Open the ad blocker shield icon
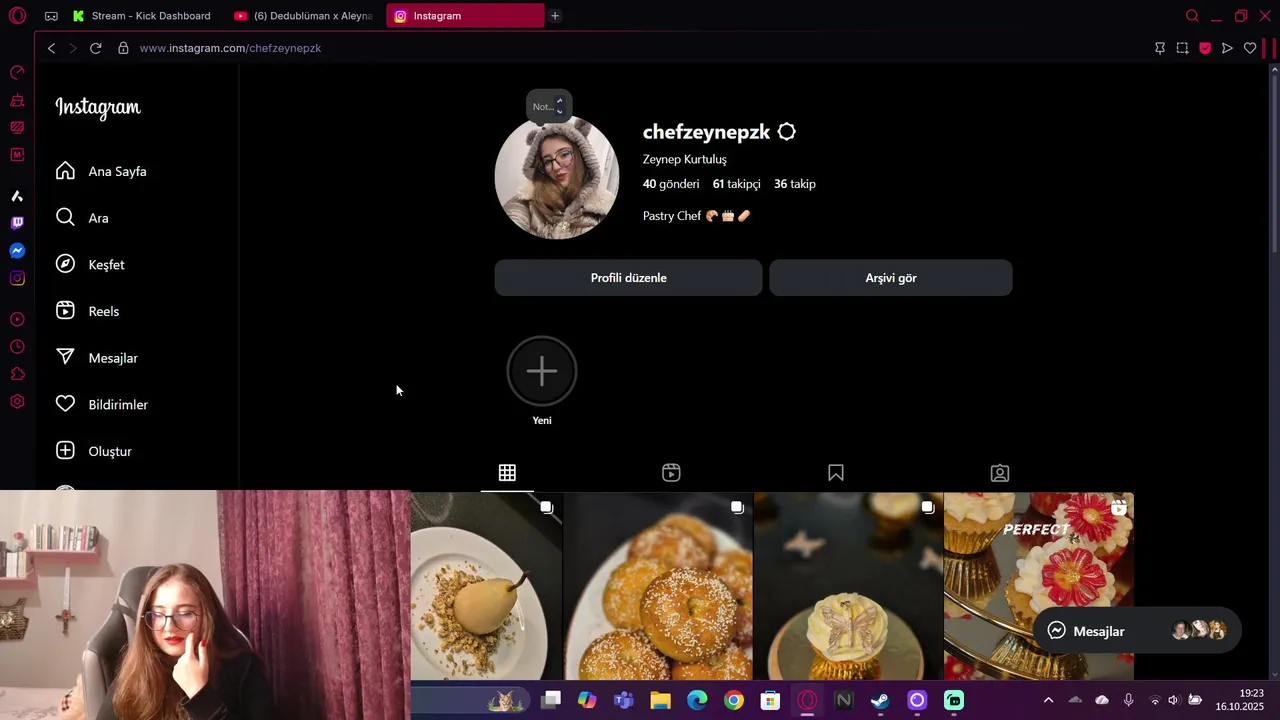The width and height of the screenshot is (1280, 720). pos(1205,48)
